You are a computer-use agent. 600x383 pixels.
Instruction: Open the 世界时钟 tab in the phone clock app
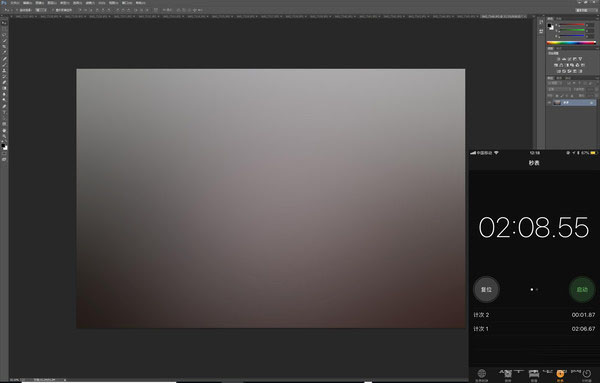coord(481,374)
